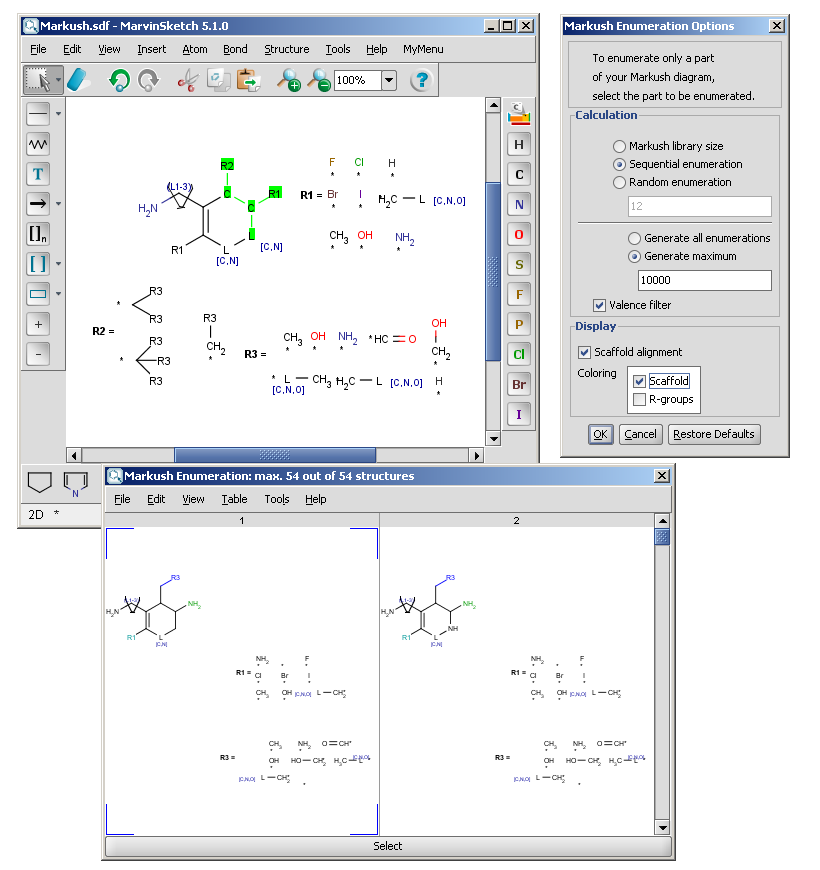Viewport: 820px width, 870px height.
Task: Select the chain bond zigzag tool
Action: pos(38,144)
